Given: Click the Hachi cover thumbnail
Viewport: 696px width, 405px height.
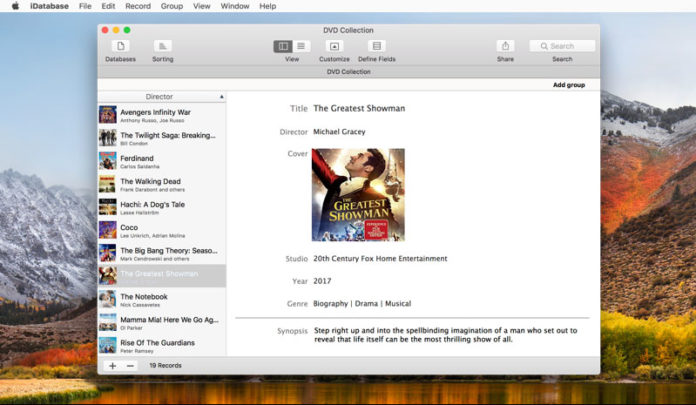Looking at the screenshot, I should [x=107, y=207].
